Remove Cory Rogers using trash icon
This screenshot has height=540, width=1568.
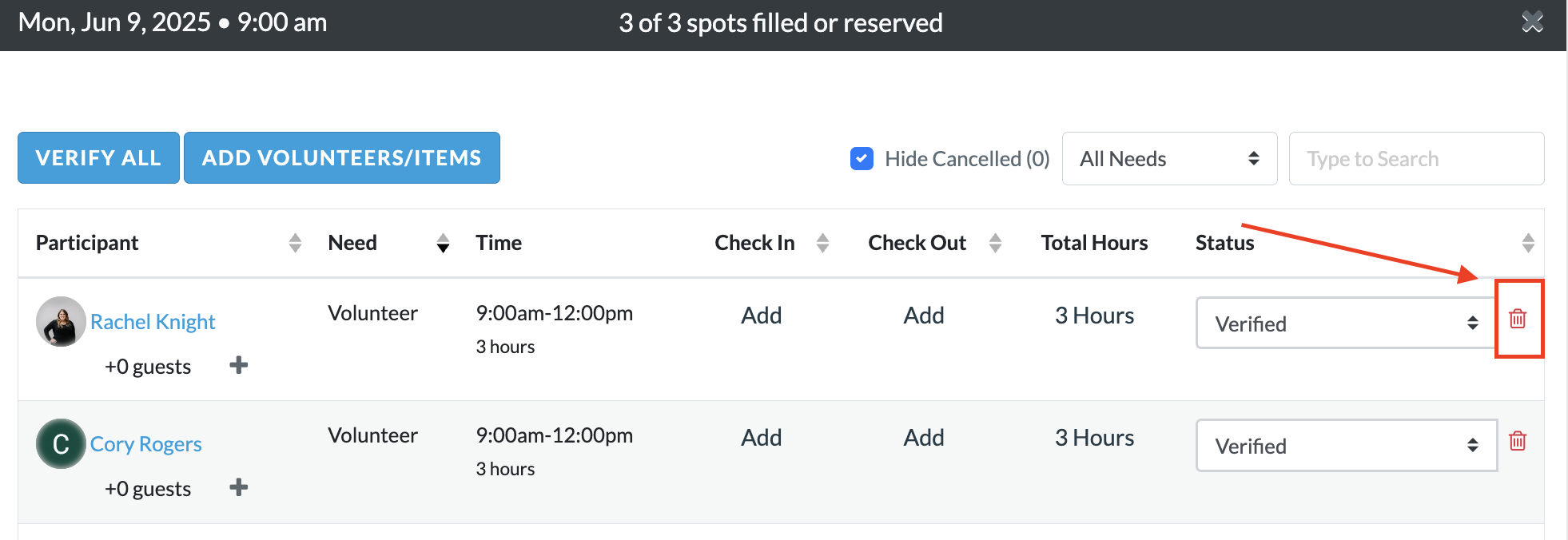(x=1518, y=441)
